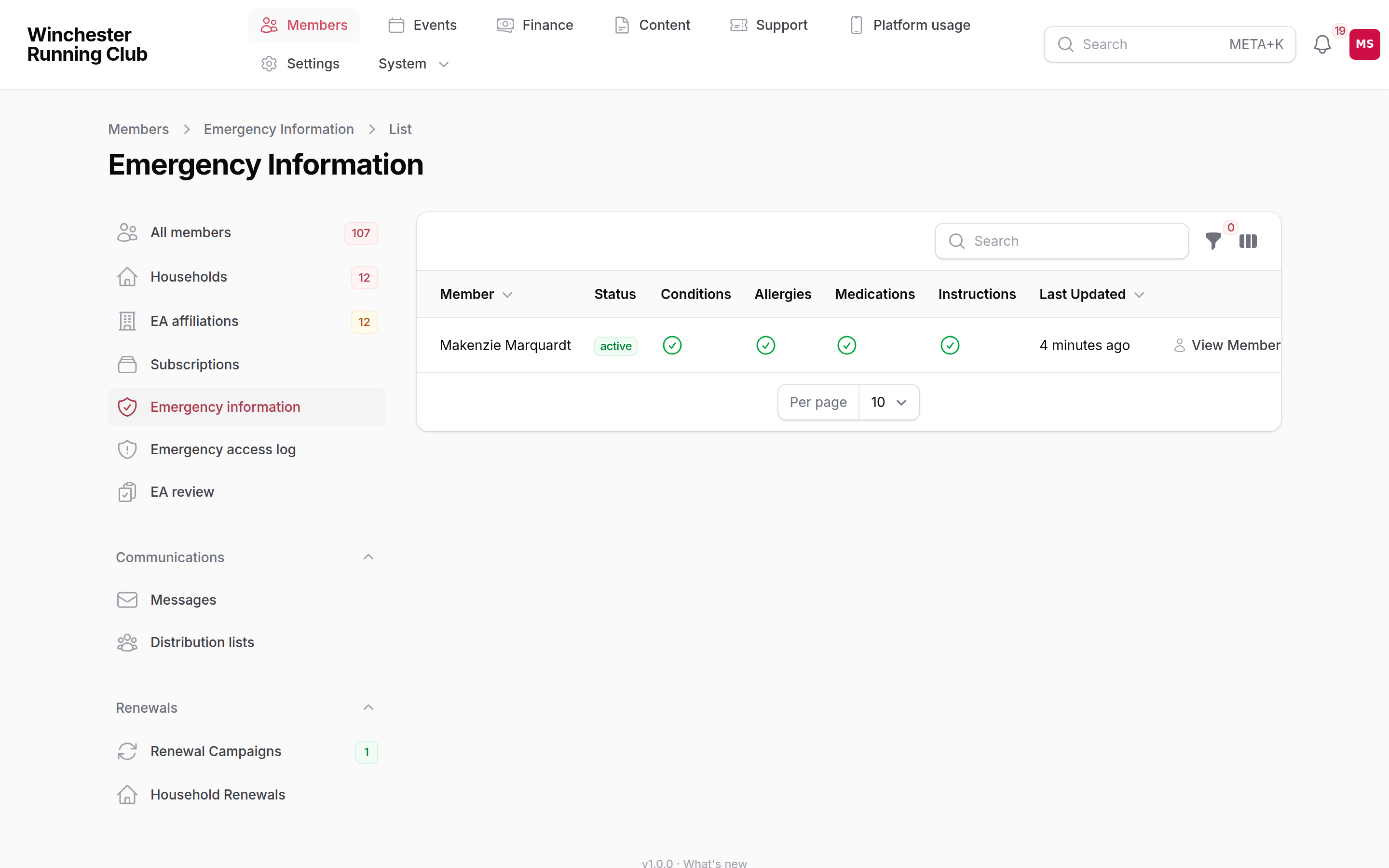
Task: Click the EA review clipboard icon
Action: (127, 492)
